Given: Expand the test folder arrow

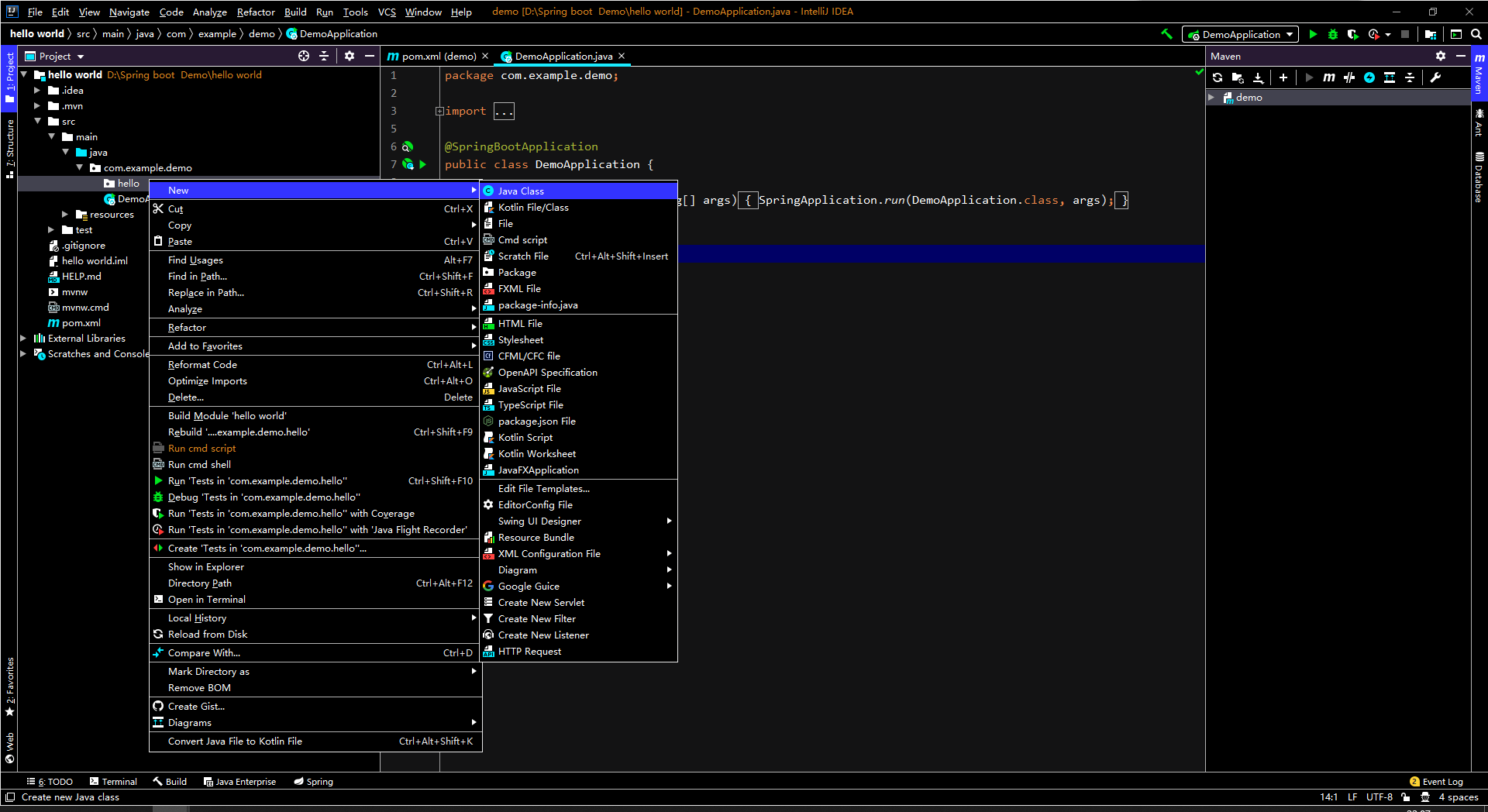Looking at the screenshot, I should 50,230.
